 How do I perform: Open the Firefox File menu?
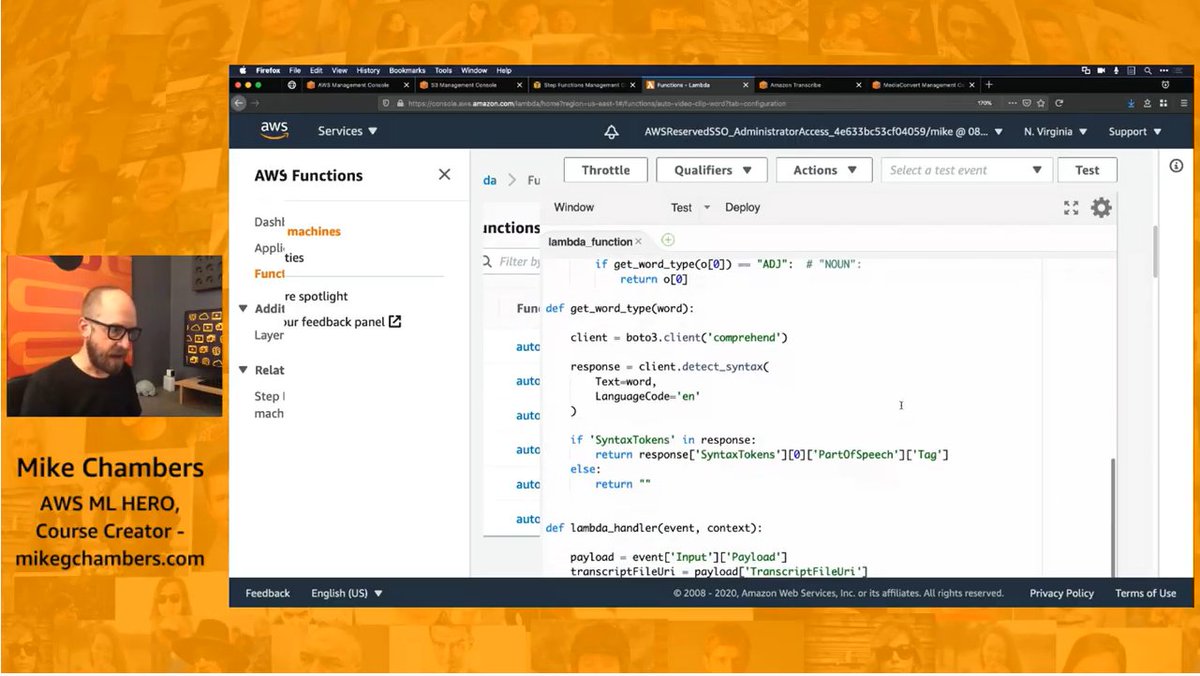pos(295,71)
